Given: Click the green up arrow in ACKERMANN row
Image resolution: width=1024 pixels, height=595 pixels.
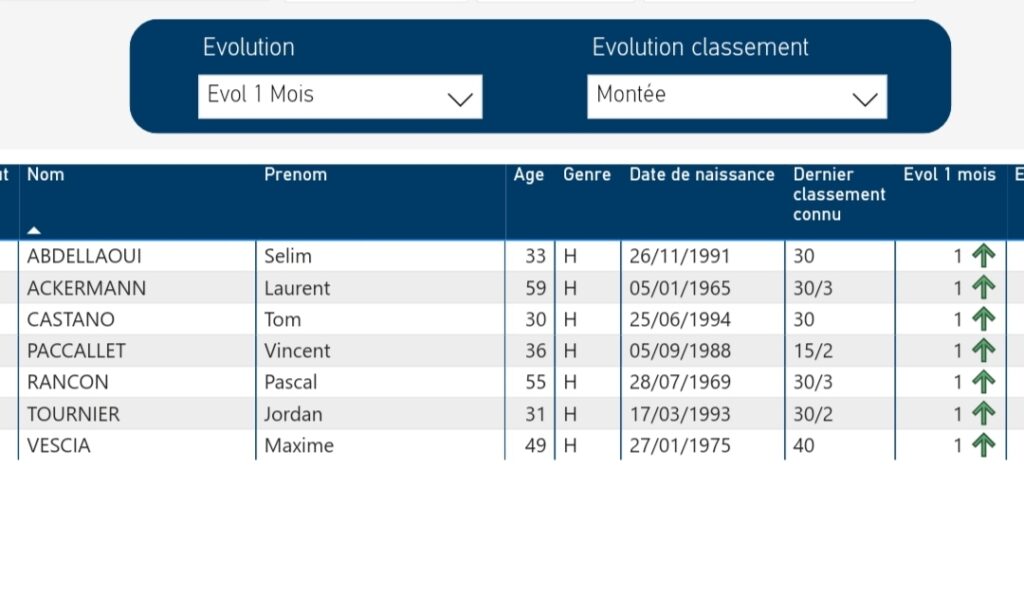Looking at the screenshot, I should (x=984, y=288).
